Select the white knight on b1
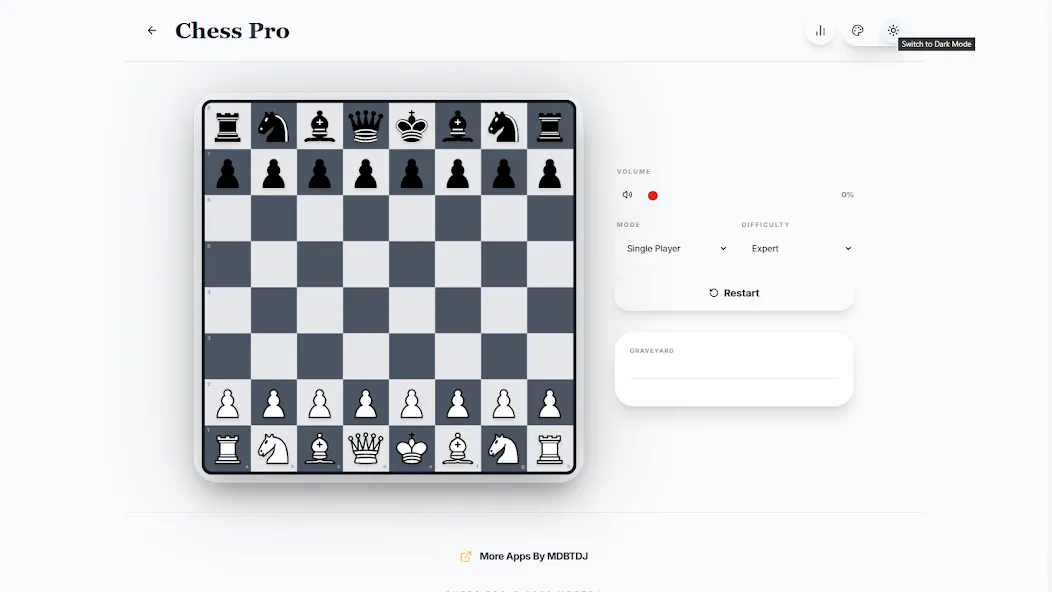 point(274,448)
